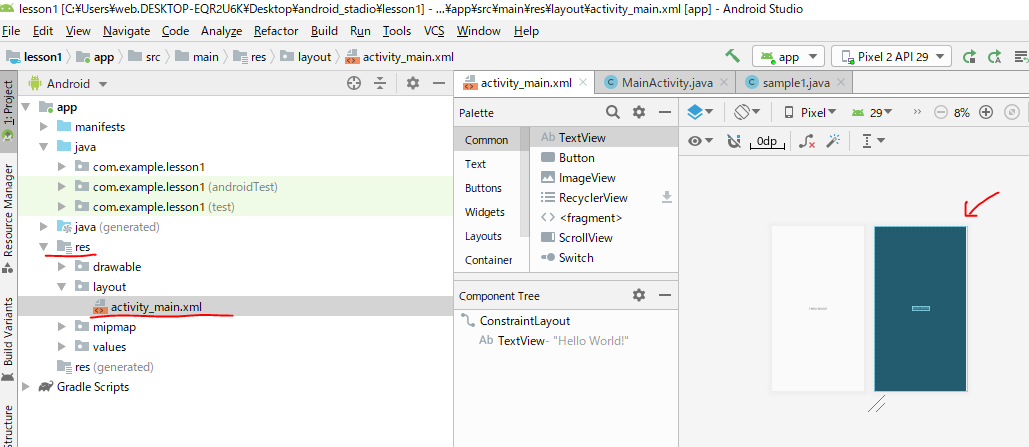Open Component Tree settings gear

639,295
